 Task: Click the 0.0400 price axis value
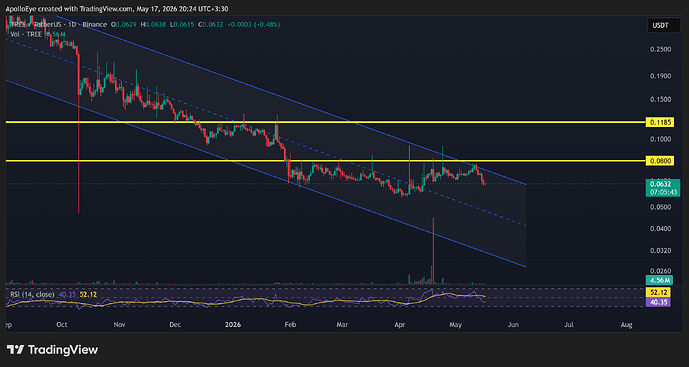660,229
